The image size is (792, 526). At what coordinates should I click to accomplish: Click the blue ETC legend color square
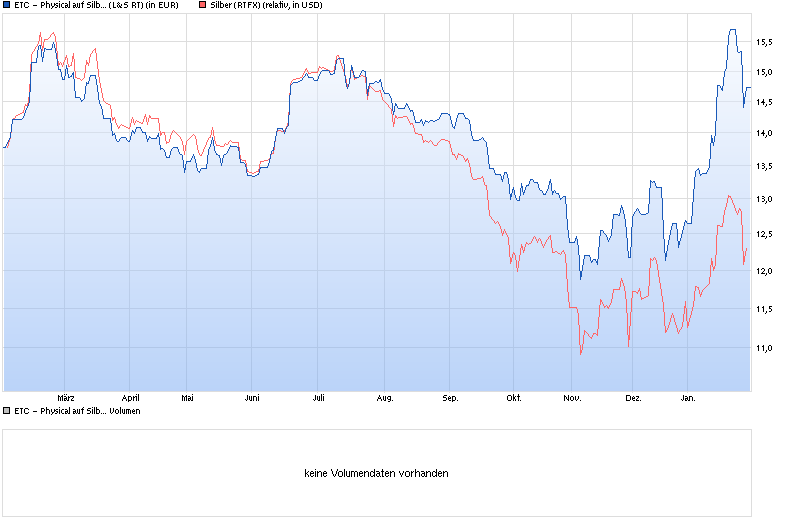tap(7, 5)
